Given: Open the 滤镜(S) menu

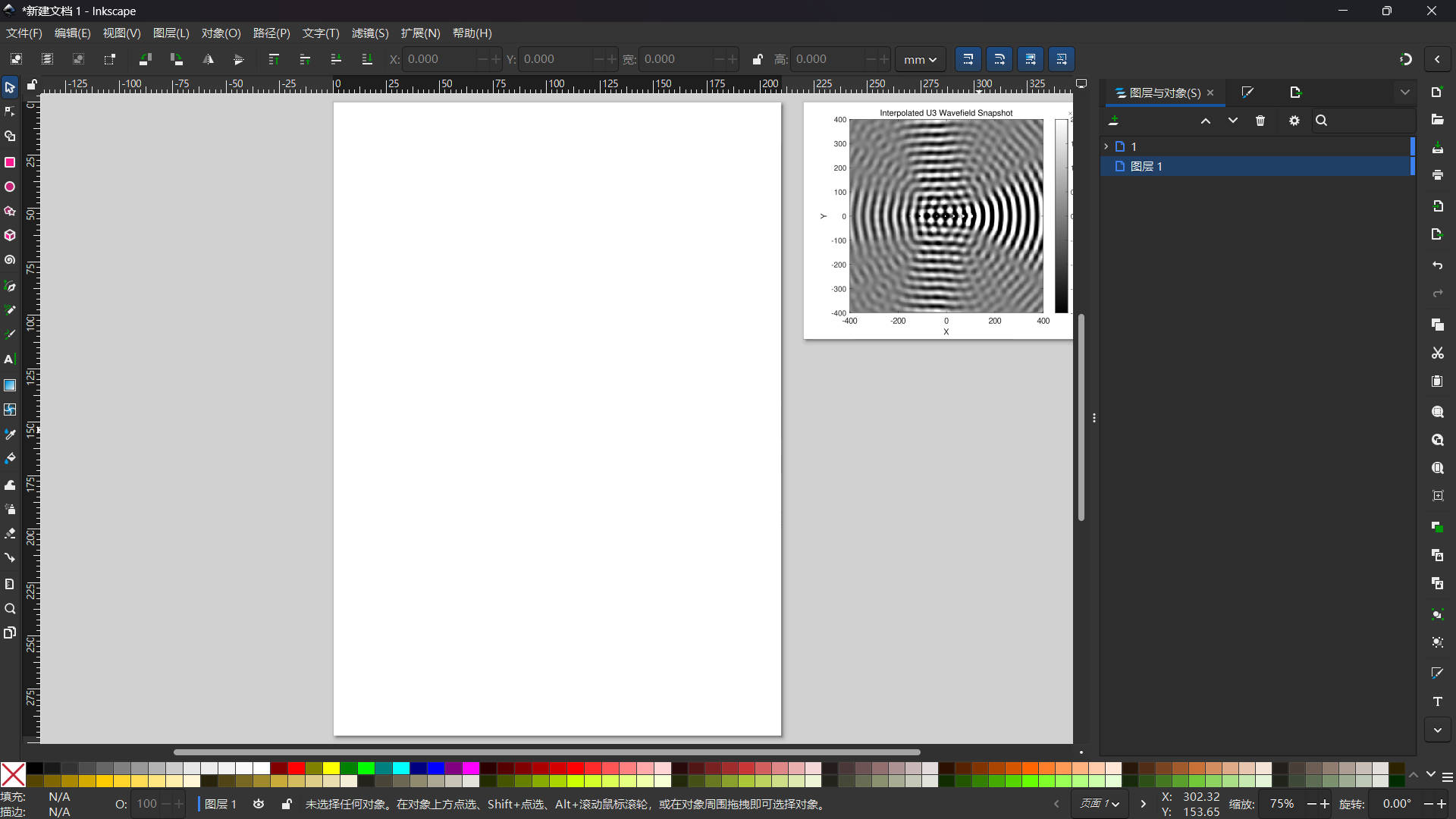Looking at the screenshot, I should tap(369, 33).
